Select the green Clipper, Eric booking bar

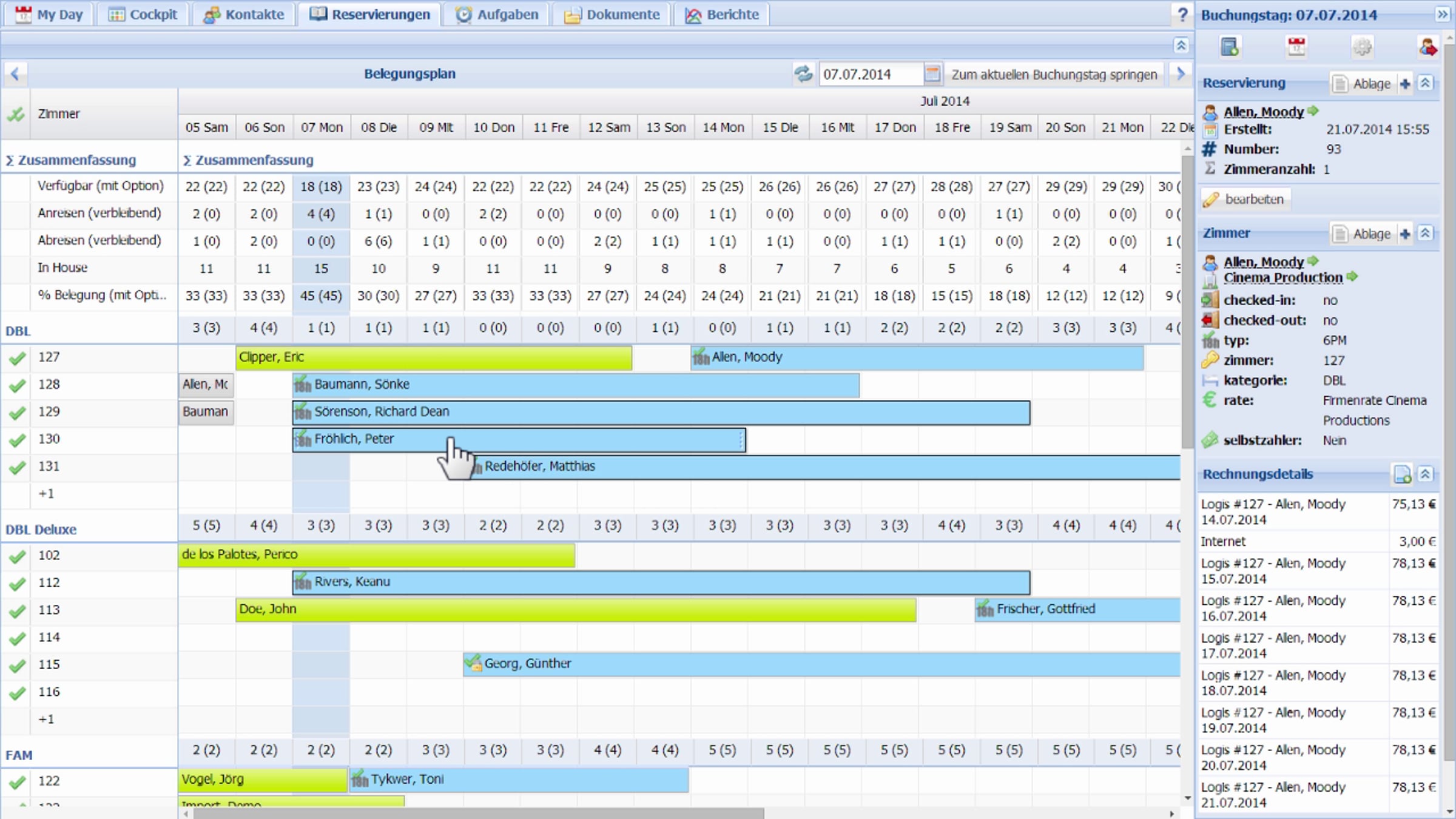(x=434, y=357)
